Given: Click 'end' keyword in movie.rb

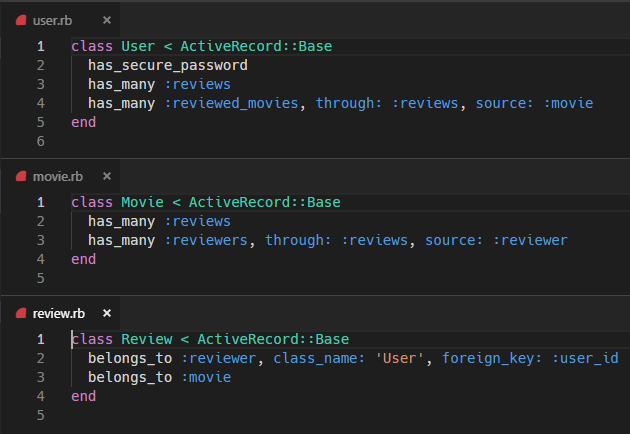Looking at the screenshot, I should click(x=84, y=259).
